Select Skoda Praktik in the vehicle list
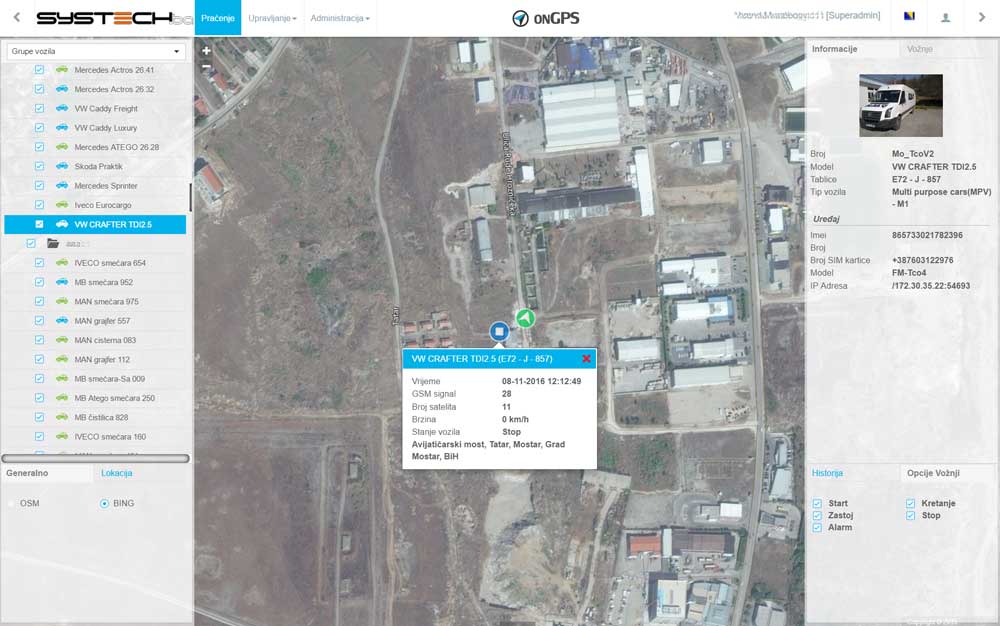This screenshot has width=1000, height=626. (98, 166)
